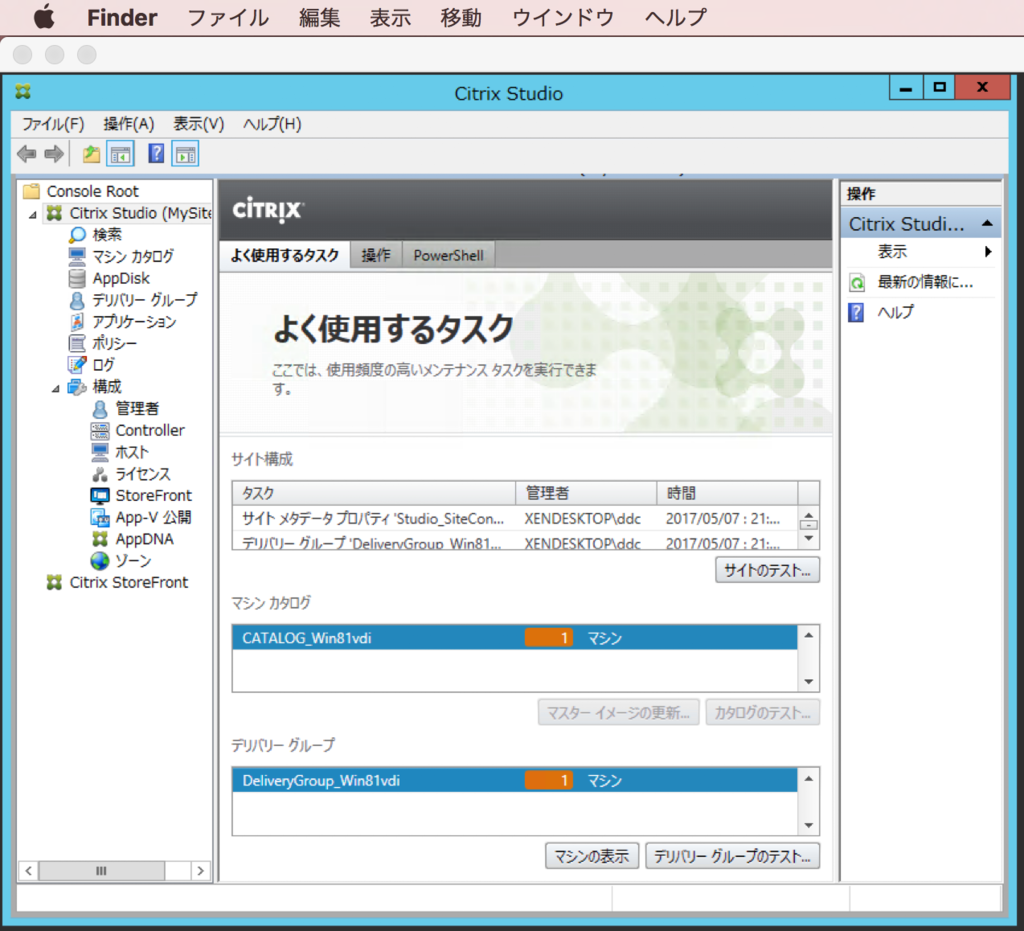1024x931 pixels.
Task: Select 管理者 under 構成
Action: pyautogui.click(x=137, y=408)
